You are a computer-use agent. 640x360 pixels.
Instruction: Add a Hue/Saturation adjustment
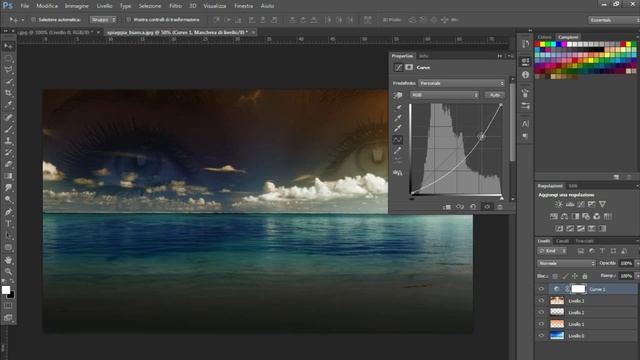[x=554, y=216]
